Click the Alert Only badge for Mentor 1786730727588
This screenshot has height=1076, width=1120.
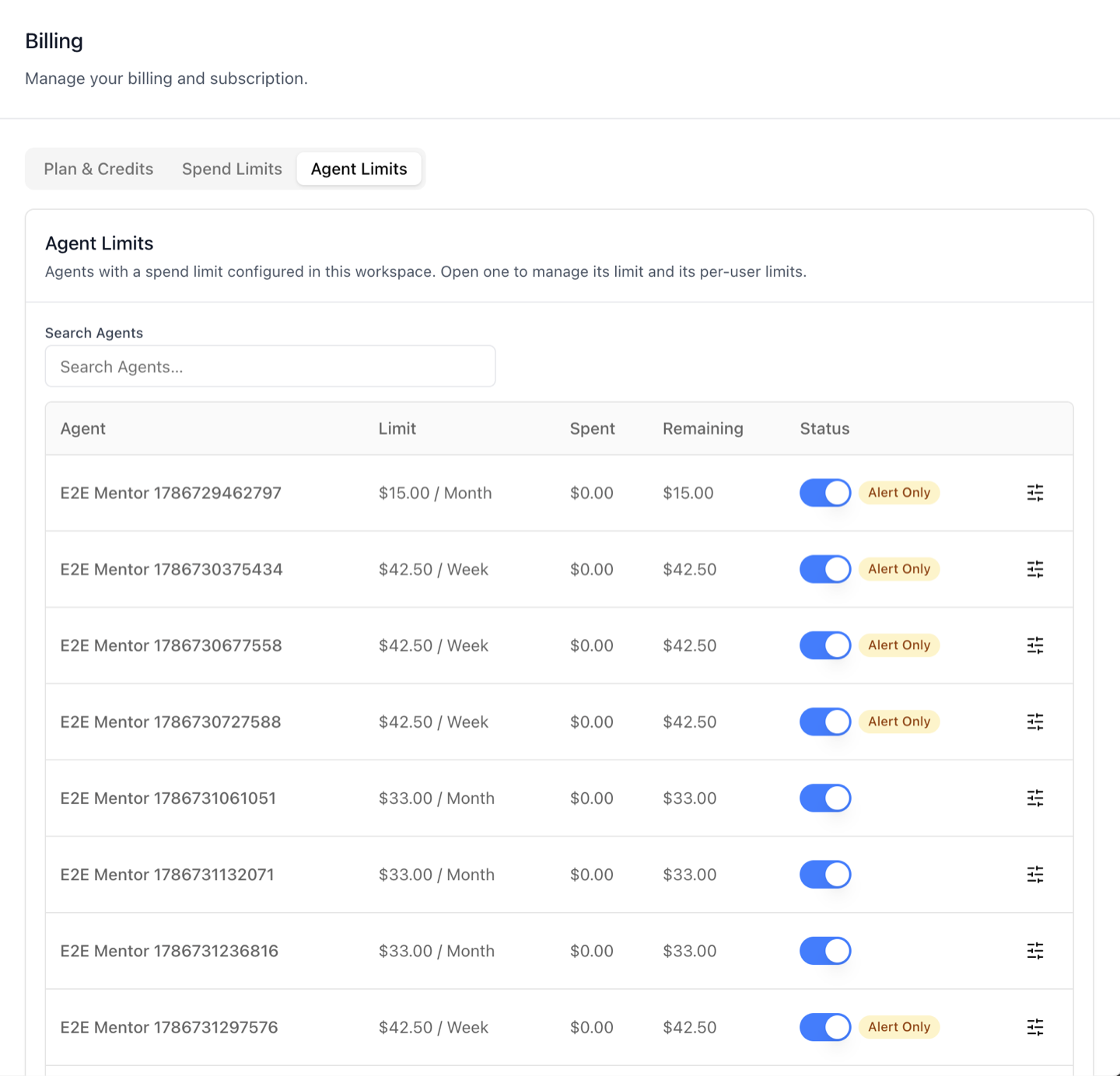click(899, 721)
